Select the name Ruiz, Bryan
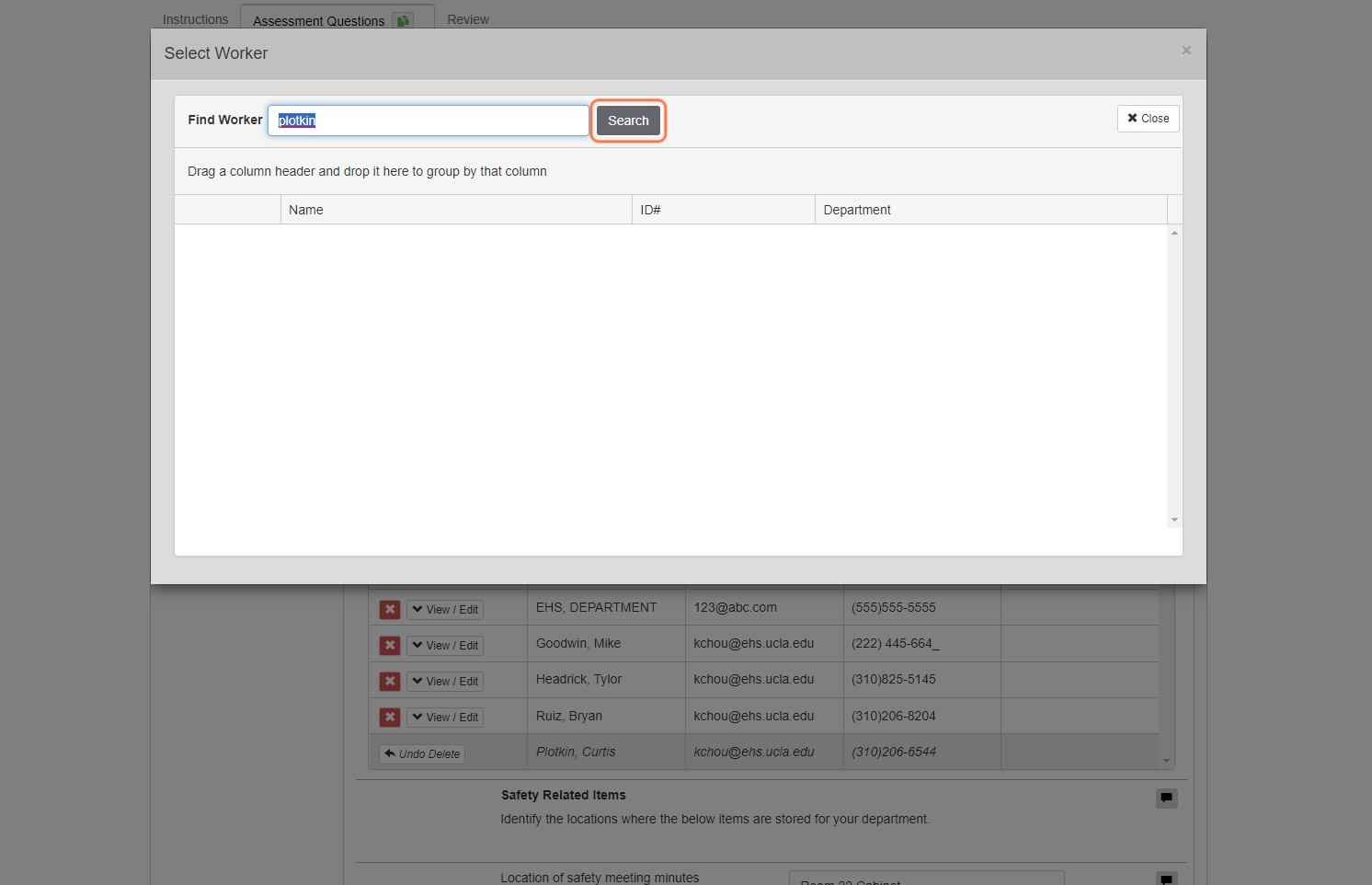The image size is (1372, 885). tap(569, 716)
